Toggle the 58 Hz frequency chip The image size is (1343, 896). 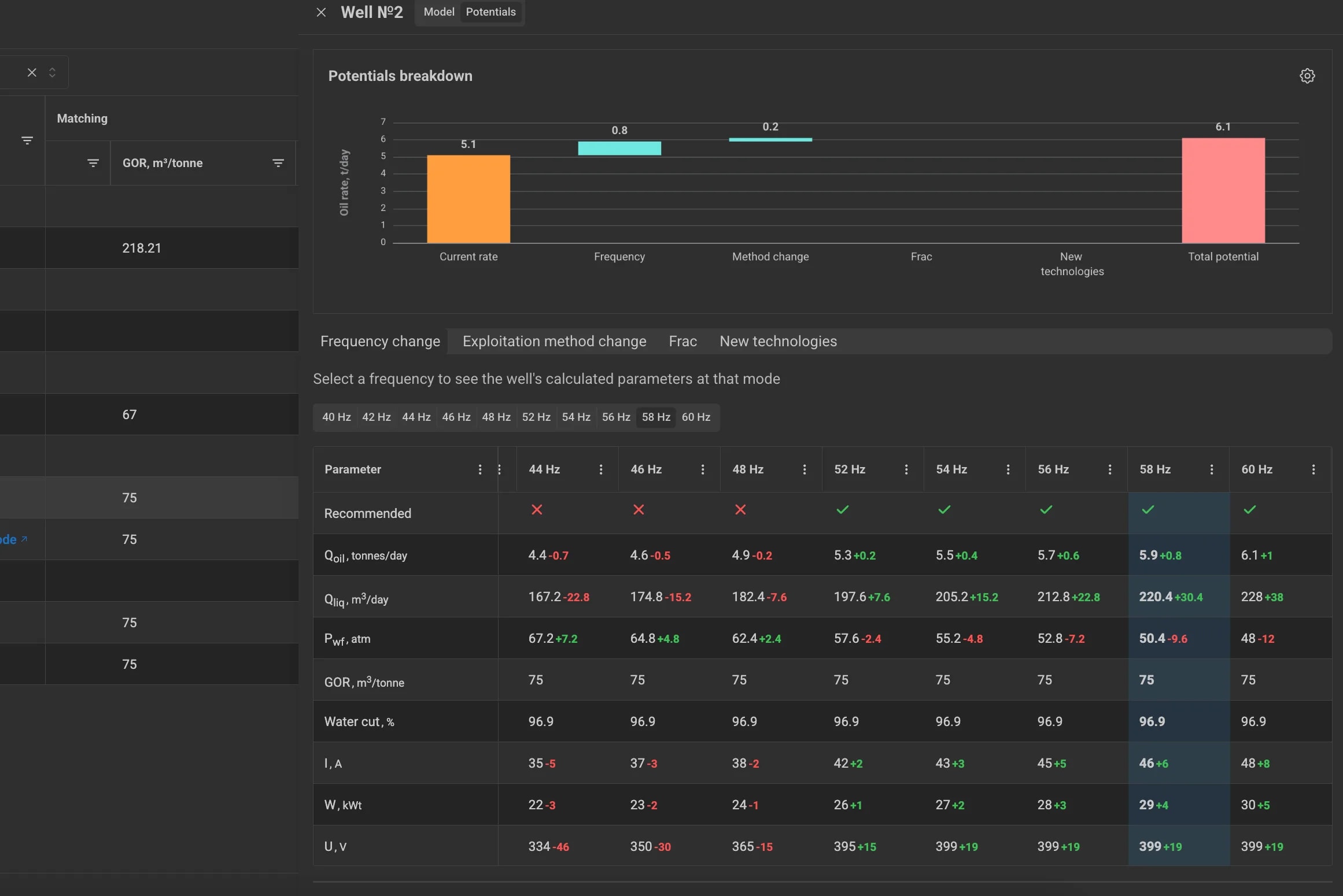click(x=656, y=417)
